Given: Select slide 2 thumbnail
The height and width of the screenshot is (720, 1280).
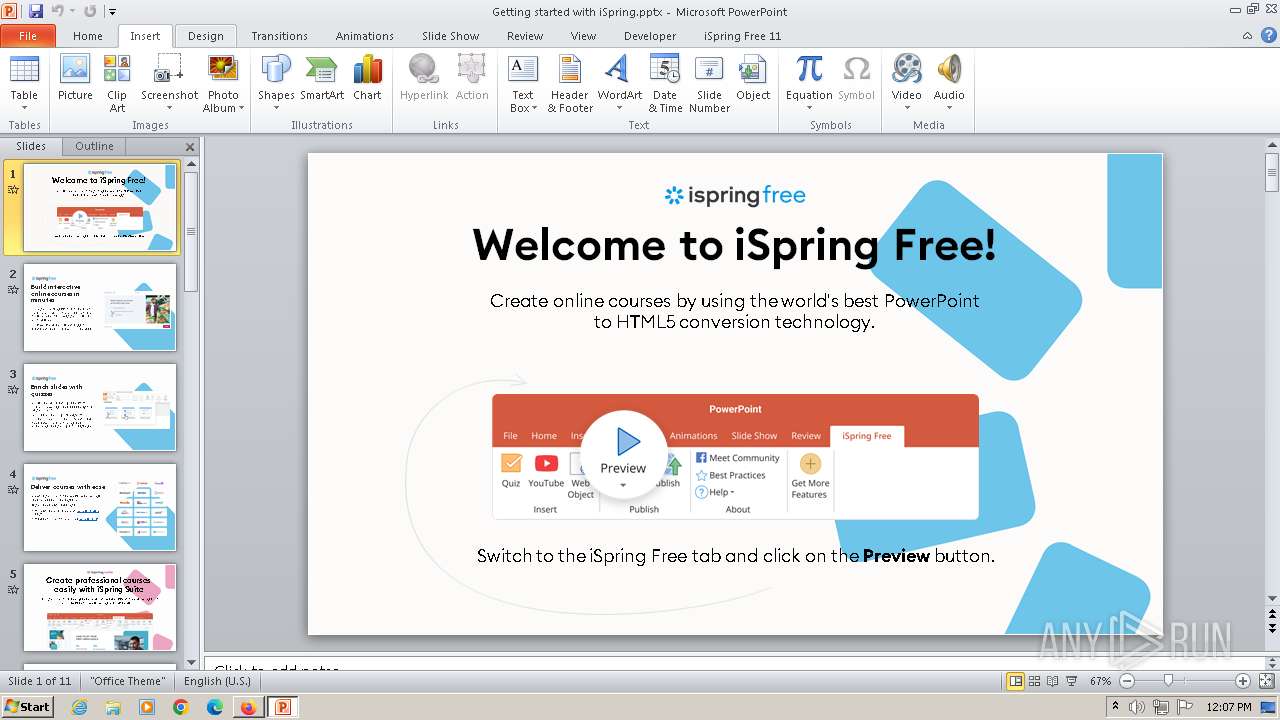Looking at the screenshot, I should coord(100,307).
